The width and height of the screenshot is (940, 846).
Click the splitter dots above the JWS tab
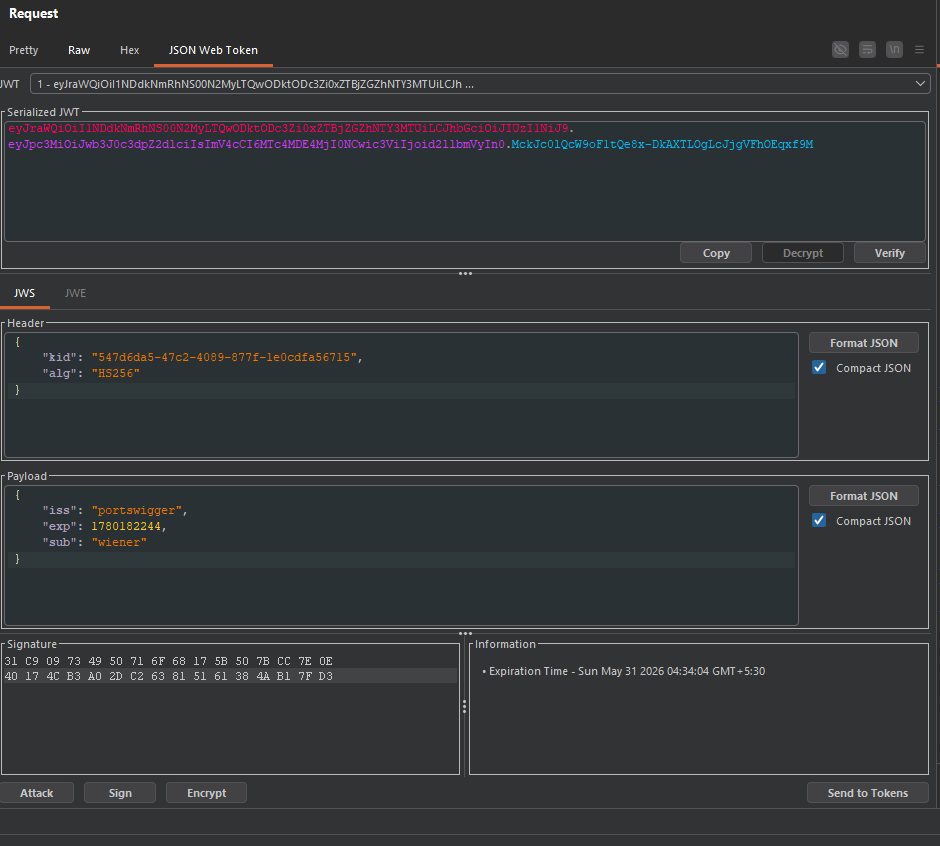465,273
